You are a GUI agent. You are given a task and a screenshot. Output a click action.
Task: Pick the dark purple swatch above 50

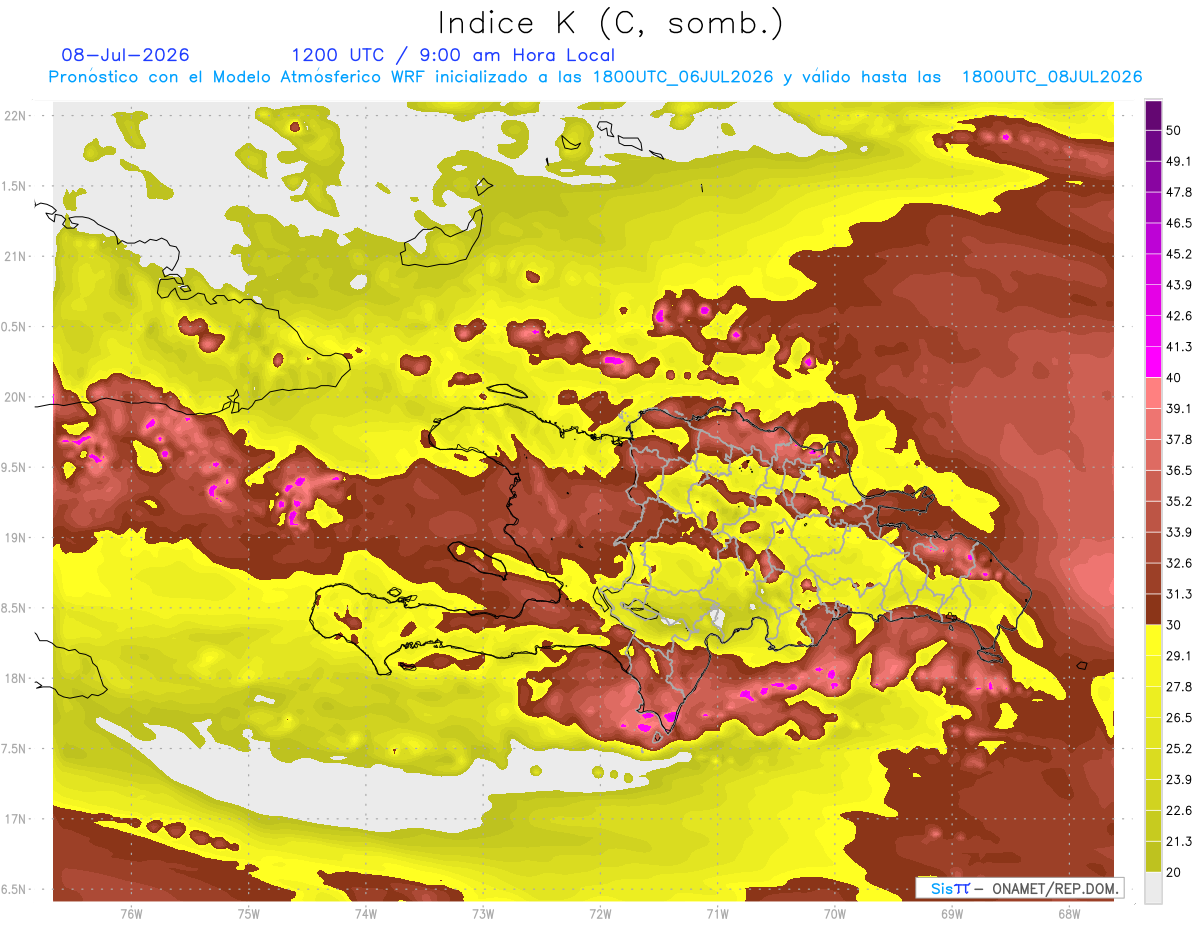click(x=1153, y=115)
